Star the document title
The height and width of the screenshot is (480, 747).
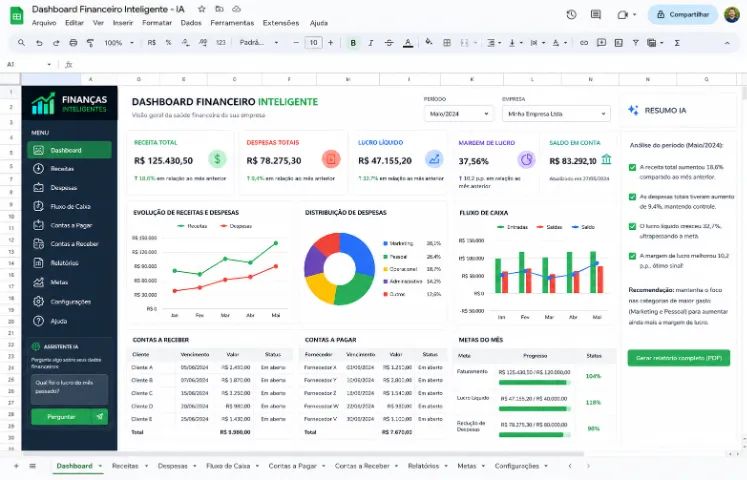click(202, 9)
